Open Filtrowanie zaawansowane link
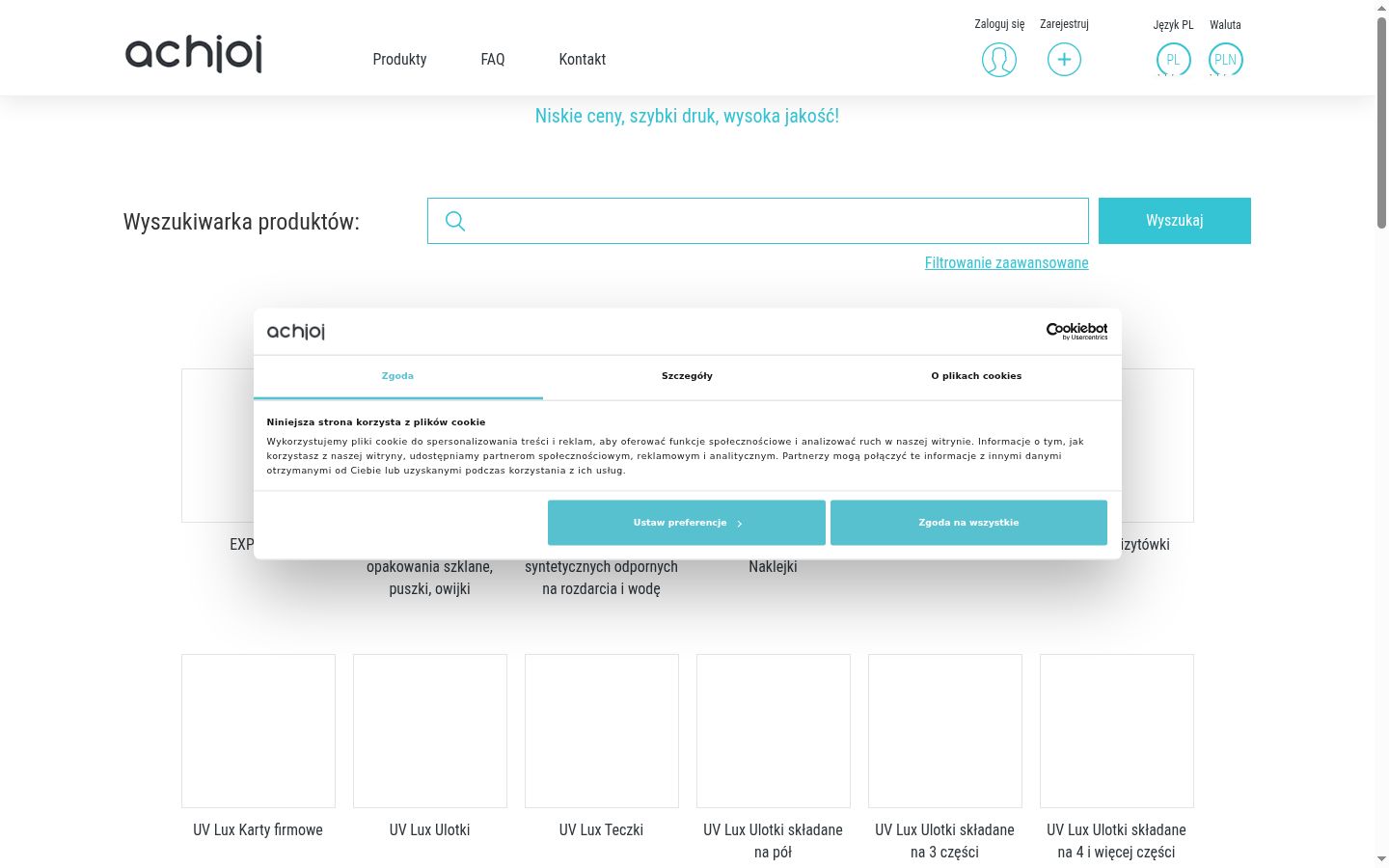The image size is (1389, 868). (x=1007, y=262)
